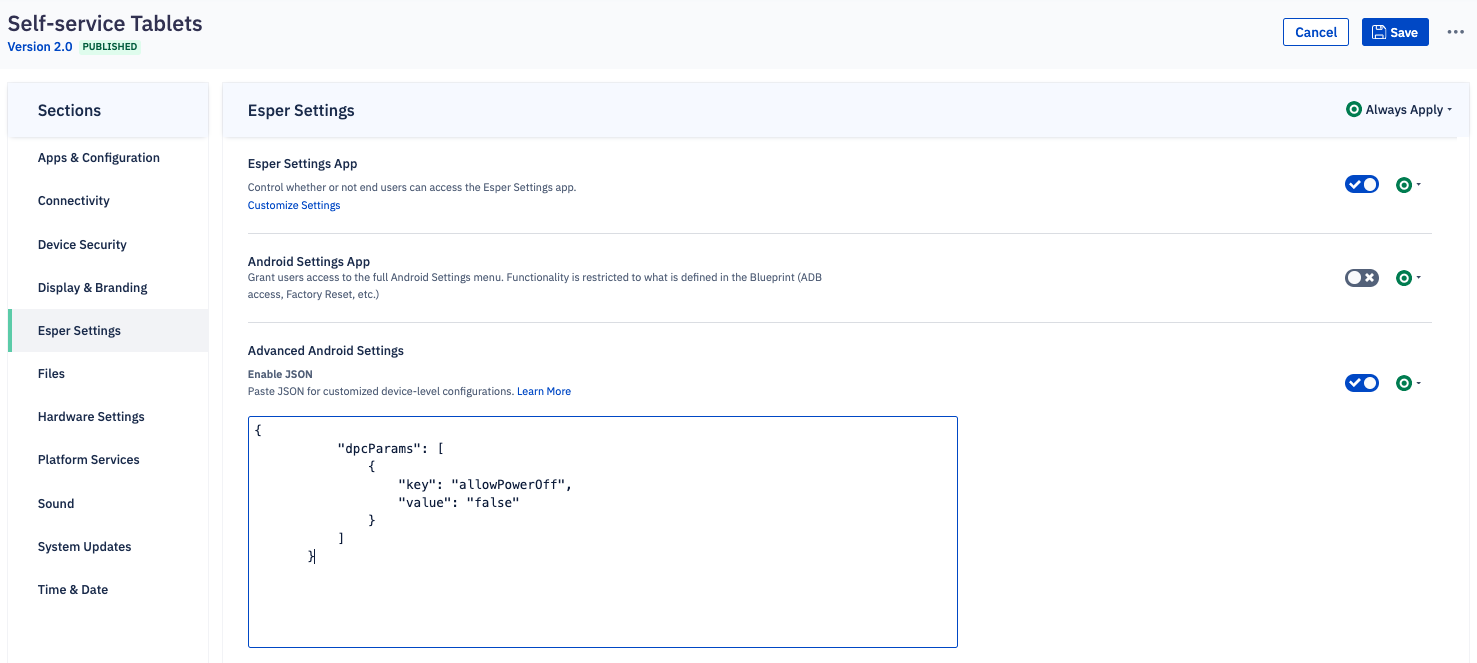This screenshot has width=1477, height=663.
Task: Toggle the Esper Settings App switch
Action: [x=1362, y=184]
